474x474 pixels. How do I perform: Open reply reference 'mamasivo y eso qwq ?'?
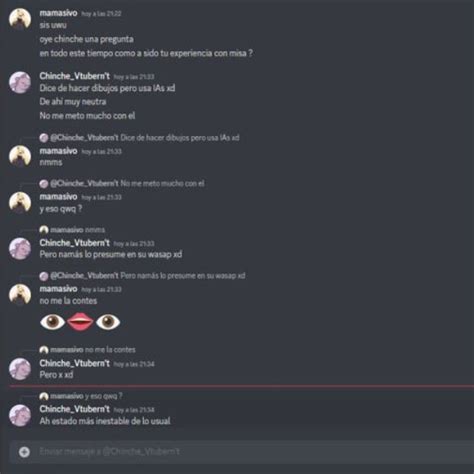tap(81, 396)
